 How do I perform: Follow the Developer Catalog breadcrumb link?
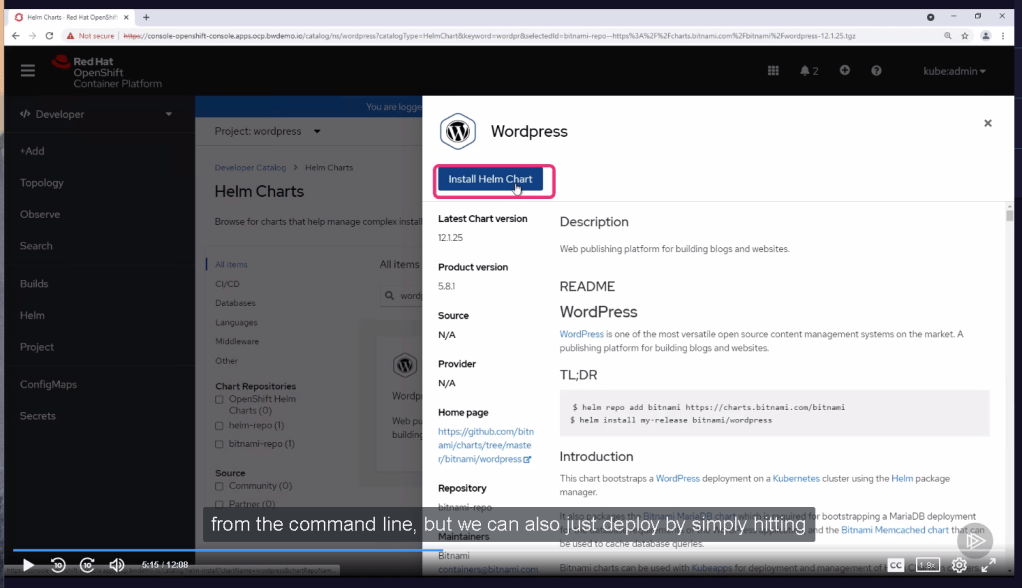point(250,168)
